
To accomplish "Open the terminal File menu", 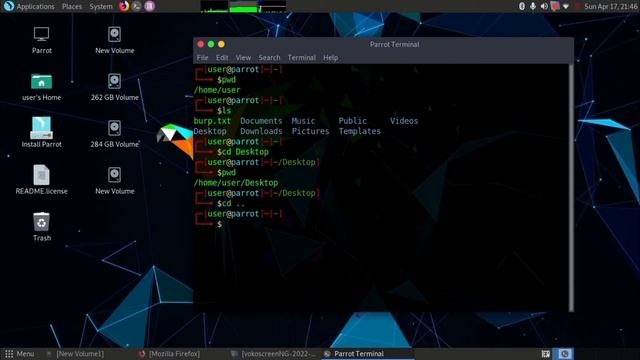I will click(x=202, y=58).
